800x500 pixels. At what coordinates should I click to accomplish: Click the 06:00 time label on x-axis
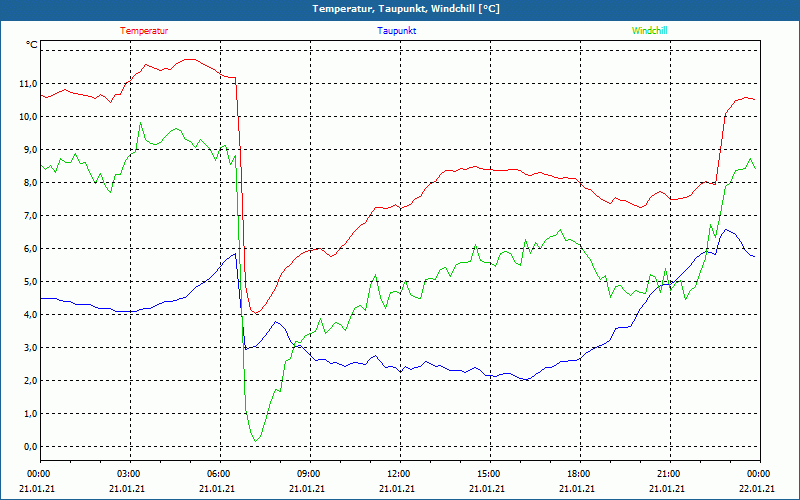(x=219, y=474)
